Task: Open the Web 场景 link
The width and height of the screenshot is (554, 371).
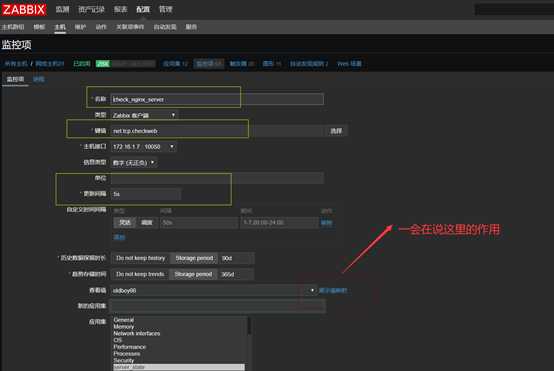Action: pyautogui.click(x=349, y=64)
